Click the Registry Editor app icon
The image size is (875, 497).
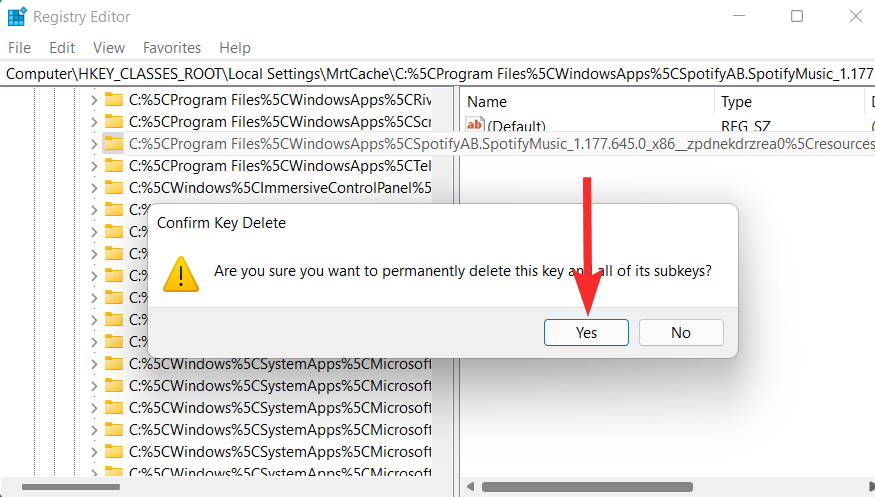[x=17, y=17]
